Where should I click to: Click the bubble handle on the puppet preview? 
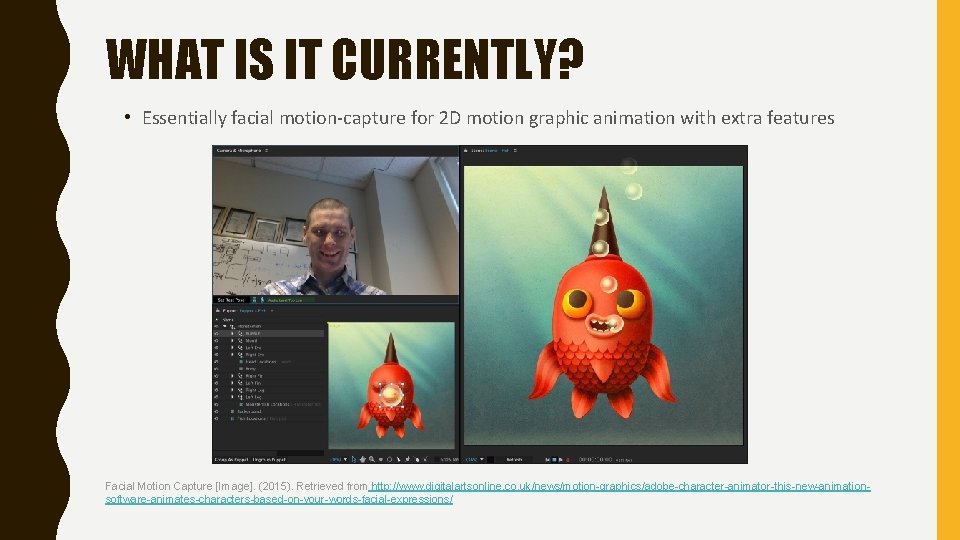391,395
